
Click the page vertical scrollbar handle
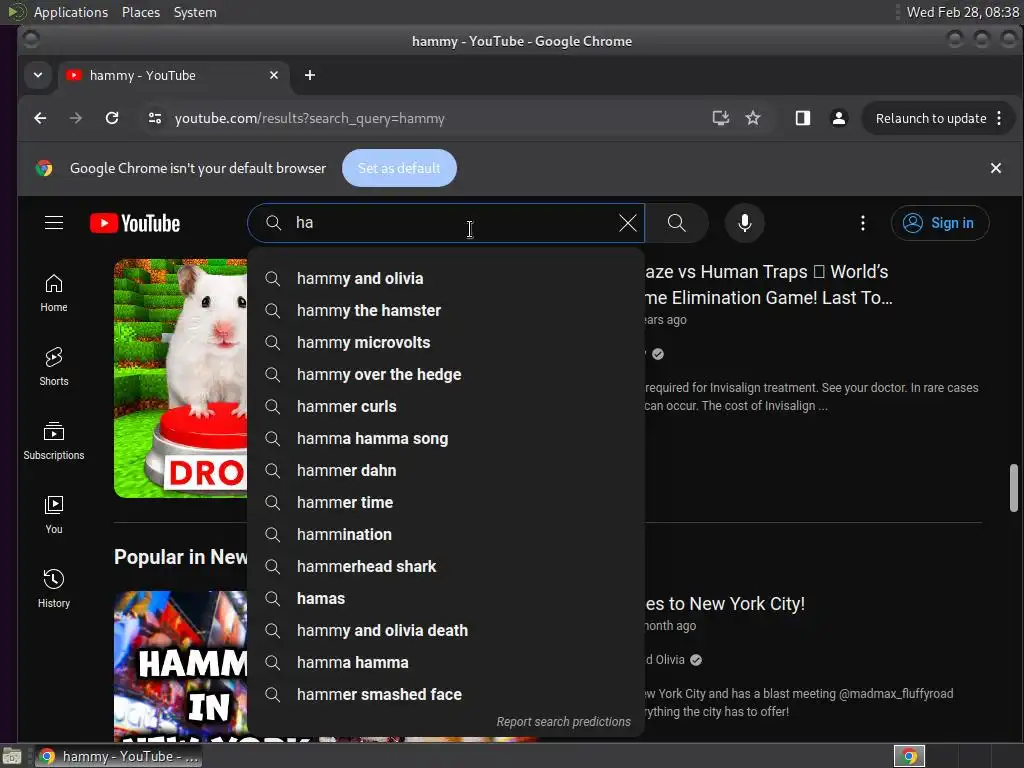pos(1013,488)
